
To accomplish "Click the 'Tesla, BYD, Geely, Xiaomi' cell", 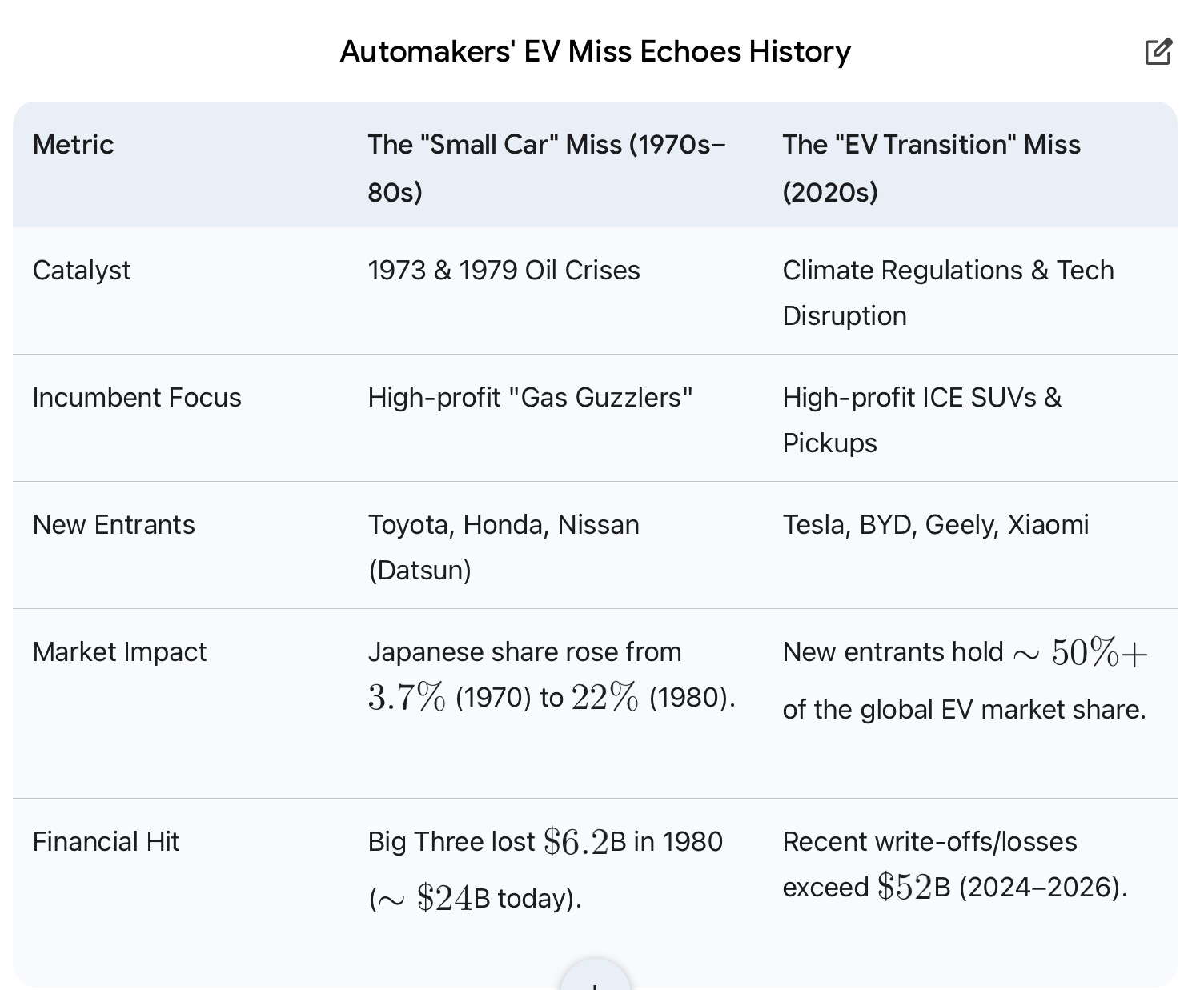I will point(935,525).
